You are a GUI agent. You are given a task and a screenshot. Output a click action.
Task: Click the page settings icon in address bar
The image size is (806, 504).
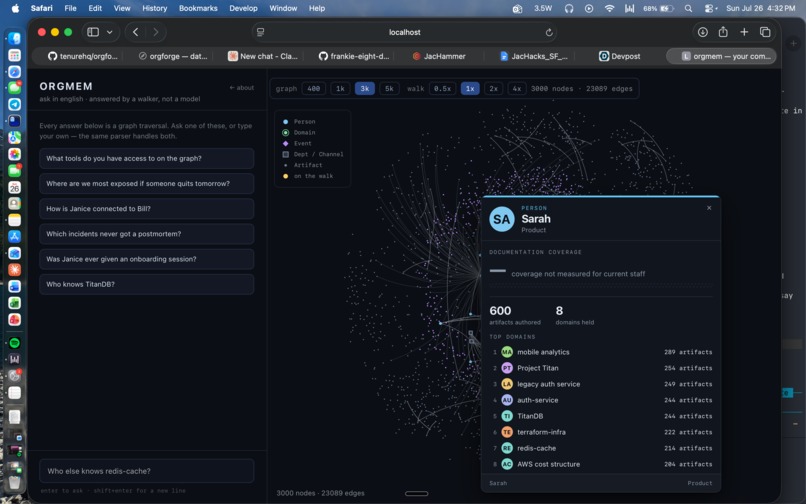(x=261, y=32)
